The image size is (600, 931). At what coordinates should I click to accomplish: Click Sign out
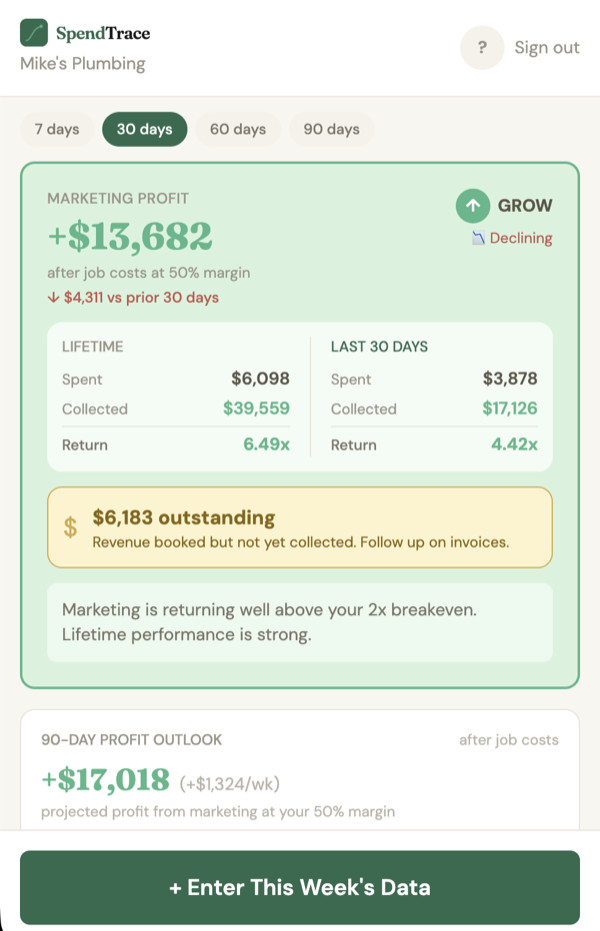(x=547, y=47)
